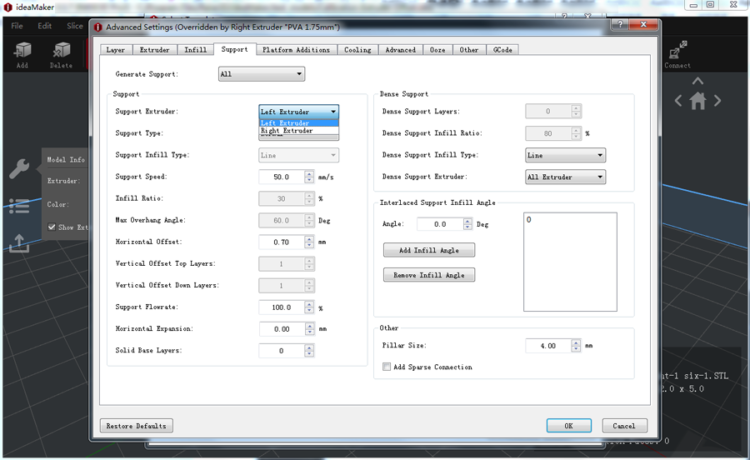Collapse the Support Extruder dropdown
Image resolution: width=750 pixels, height=460 pixels.
(298, 111)
